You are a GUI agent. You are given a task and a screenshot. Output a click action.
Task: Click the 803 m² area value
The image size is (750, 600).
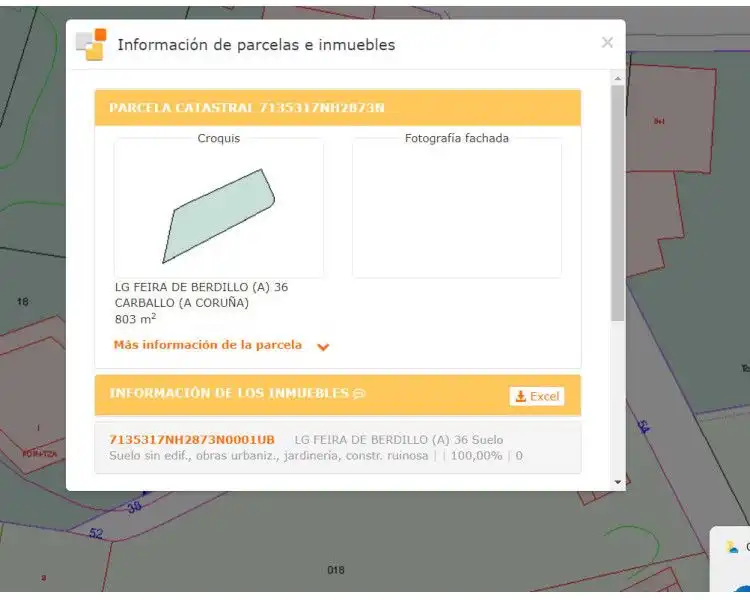[135, 319]
